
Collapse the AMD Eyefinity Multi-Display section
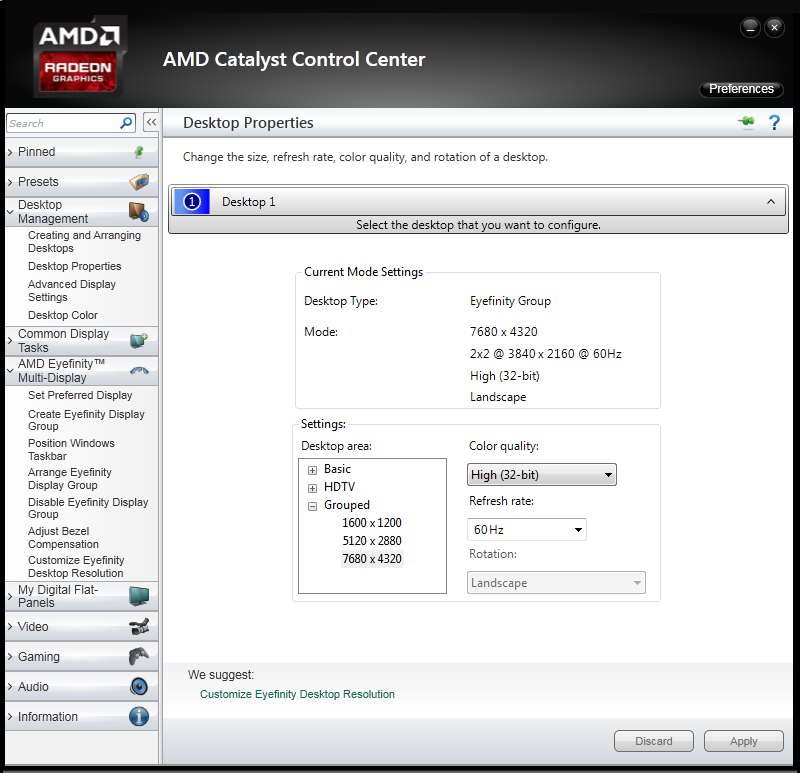(x=10, y=370)
